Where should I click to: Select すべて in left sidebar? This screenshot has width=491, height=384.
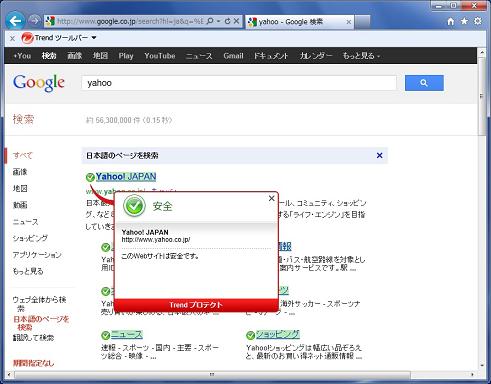click(x=23, y=155)
